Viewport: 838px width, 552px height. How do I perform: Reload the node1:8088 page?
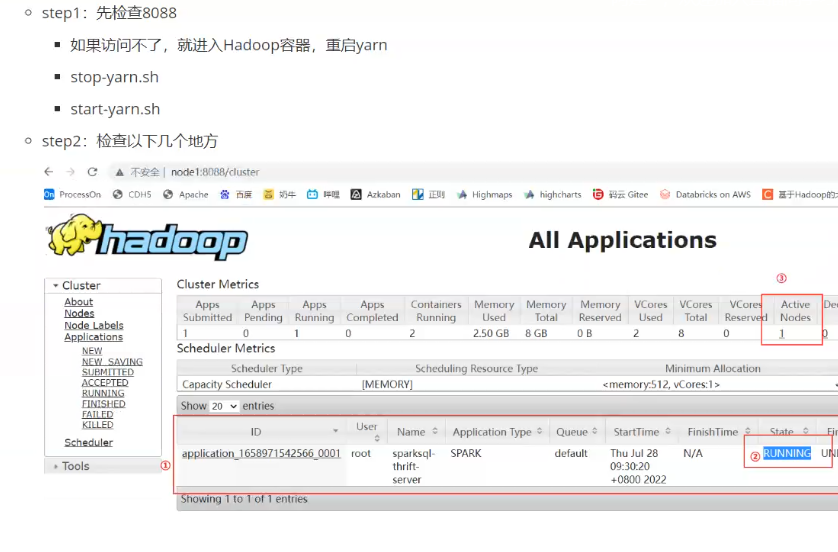pyautogui.click(x=92, y=172)
